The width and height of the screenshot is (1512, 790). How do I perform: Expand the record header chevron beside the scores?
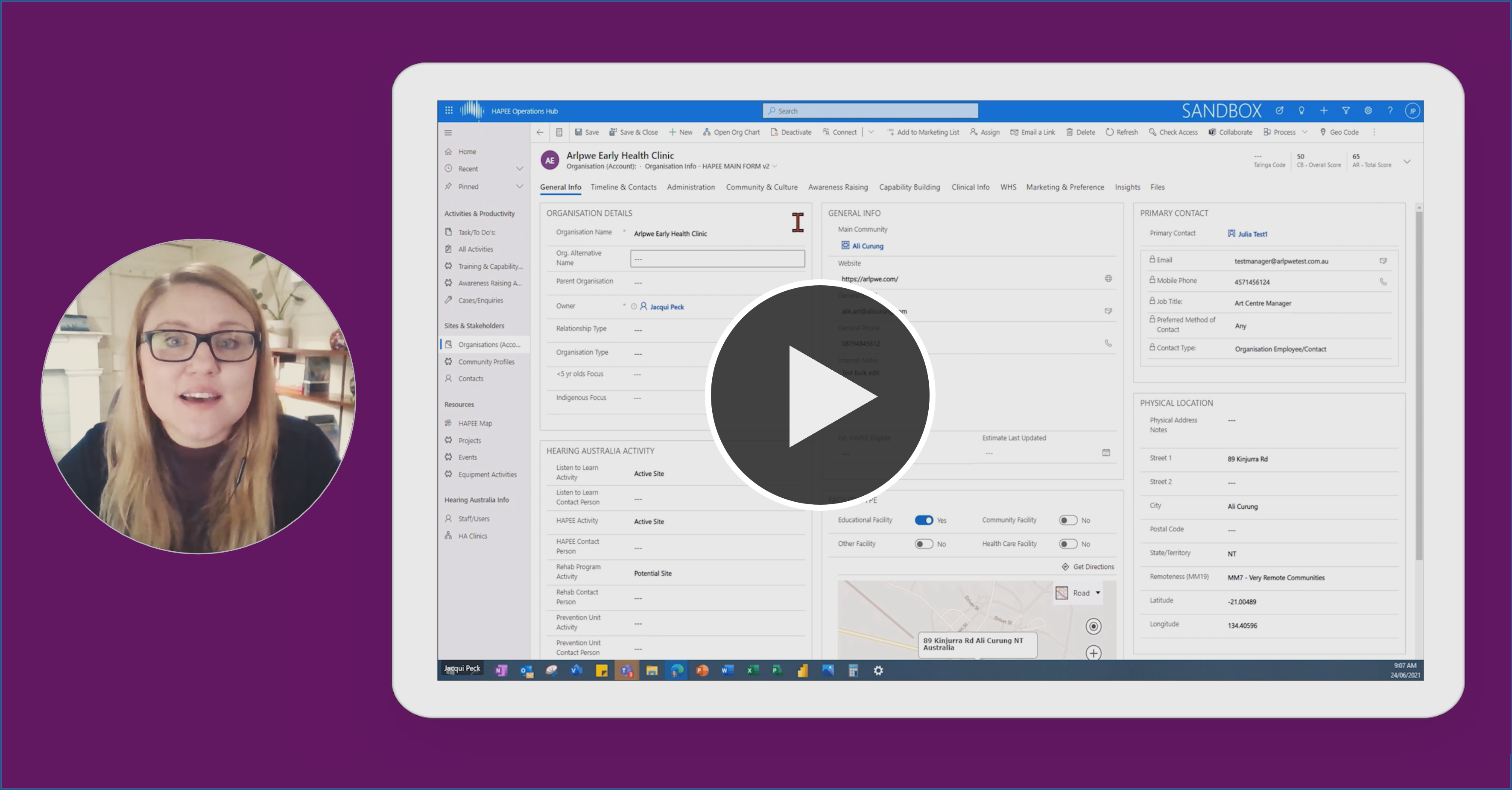(1407, 161)
